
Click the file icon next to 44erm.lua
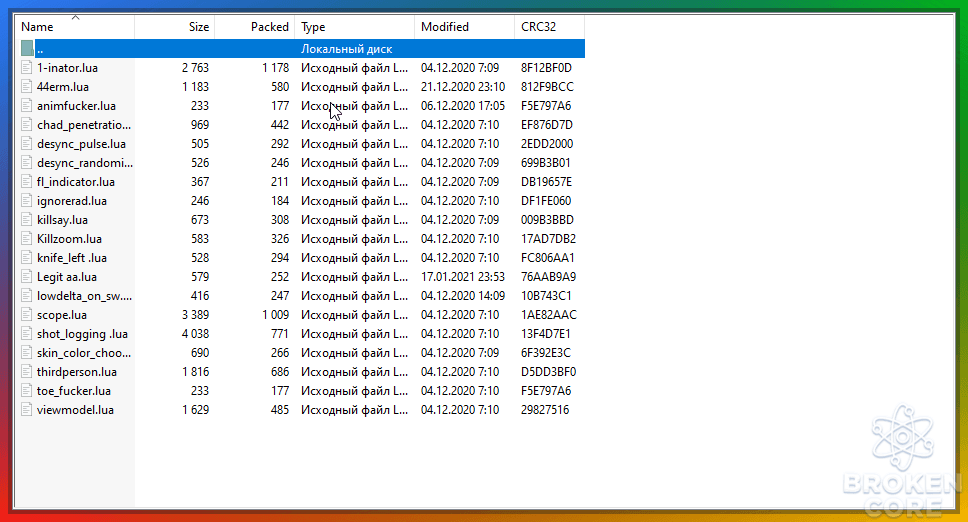point(27,86)
